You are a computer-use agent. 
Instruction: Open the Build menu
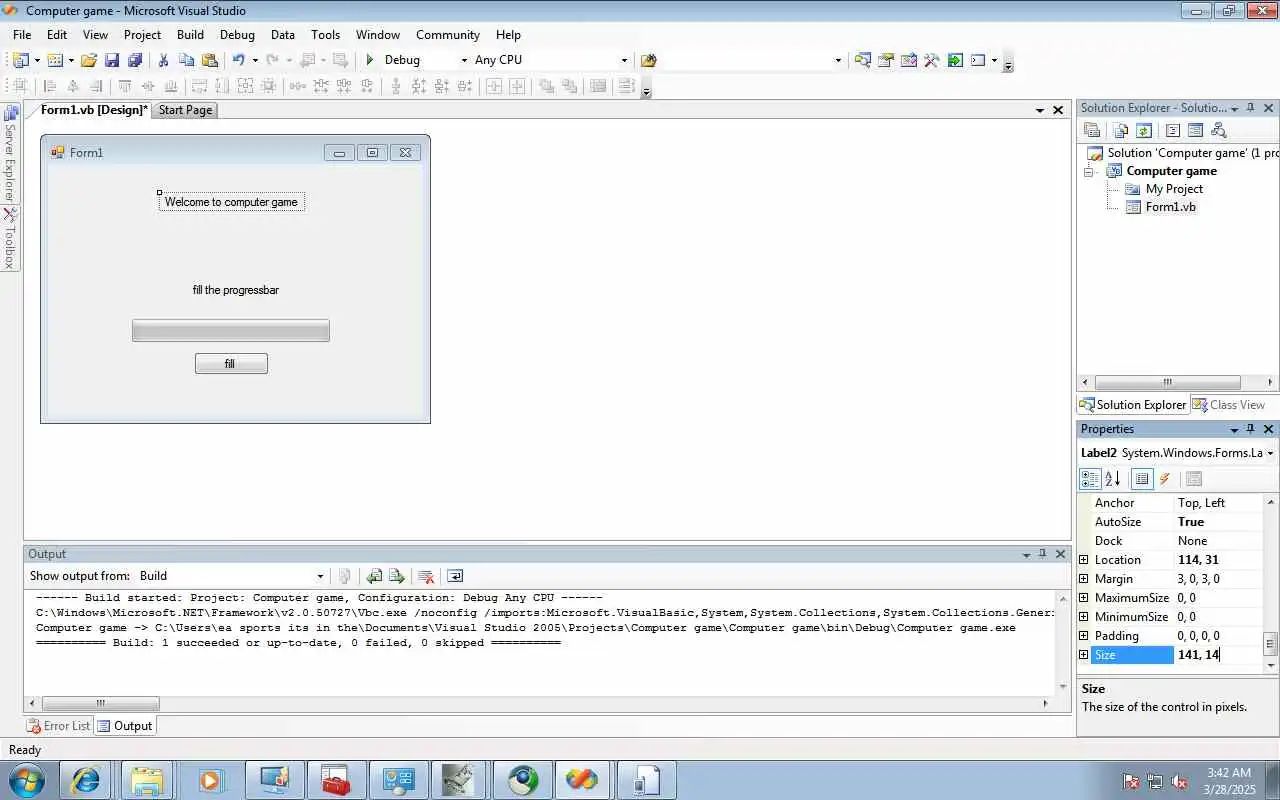click(190, 34)
